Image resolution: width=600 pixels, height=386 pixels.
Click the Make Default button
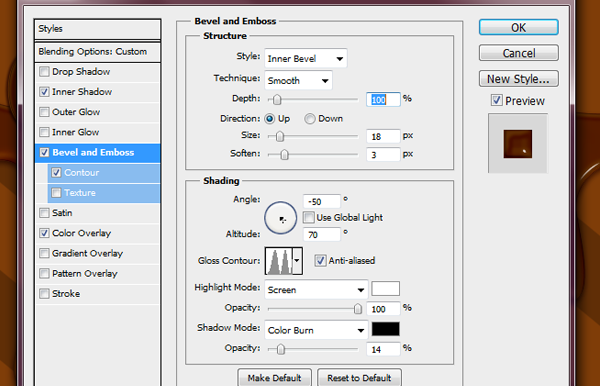[x=274, y=378]
